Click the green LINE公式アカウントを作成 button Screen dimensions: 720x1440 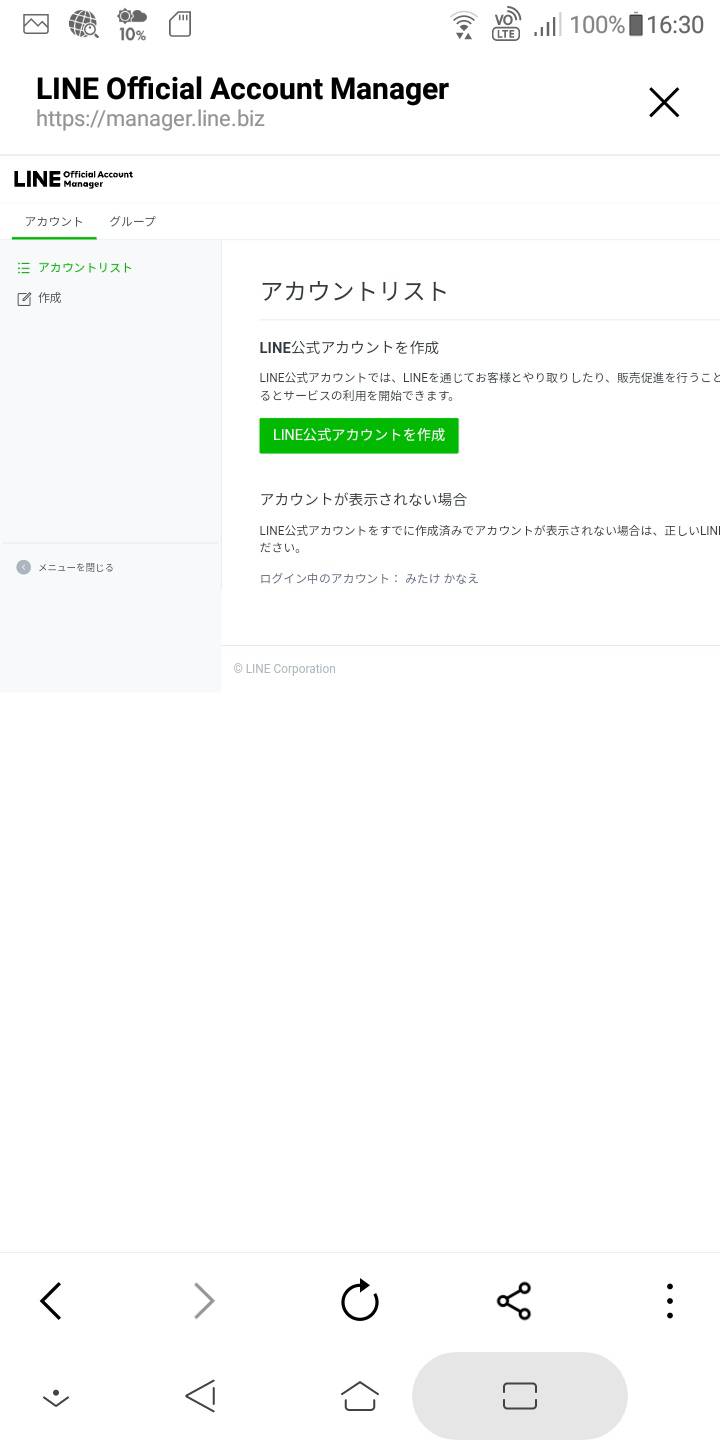pyautogui.click(x=359, y=436)
